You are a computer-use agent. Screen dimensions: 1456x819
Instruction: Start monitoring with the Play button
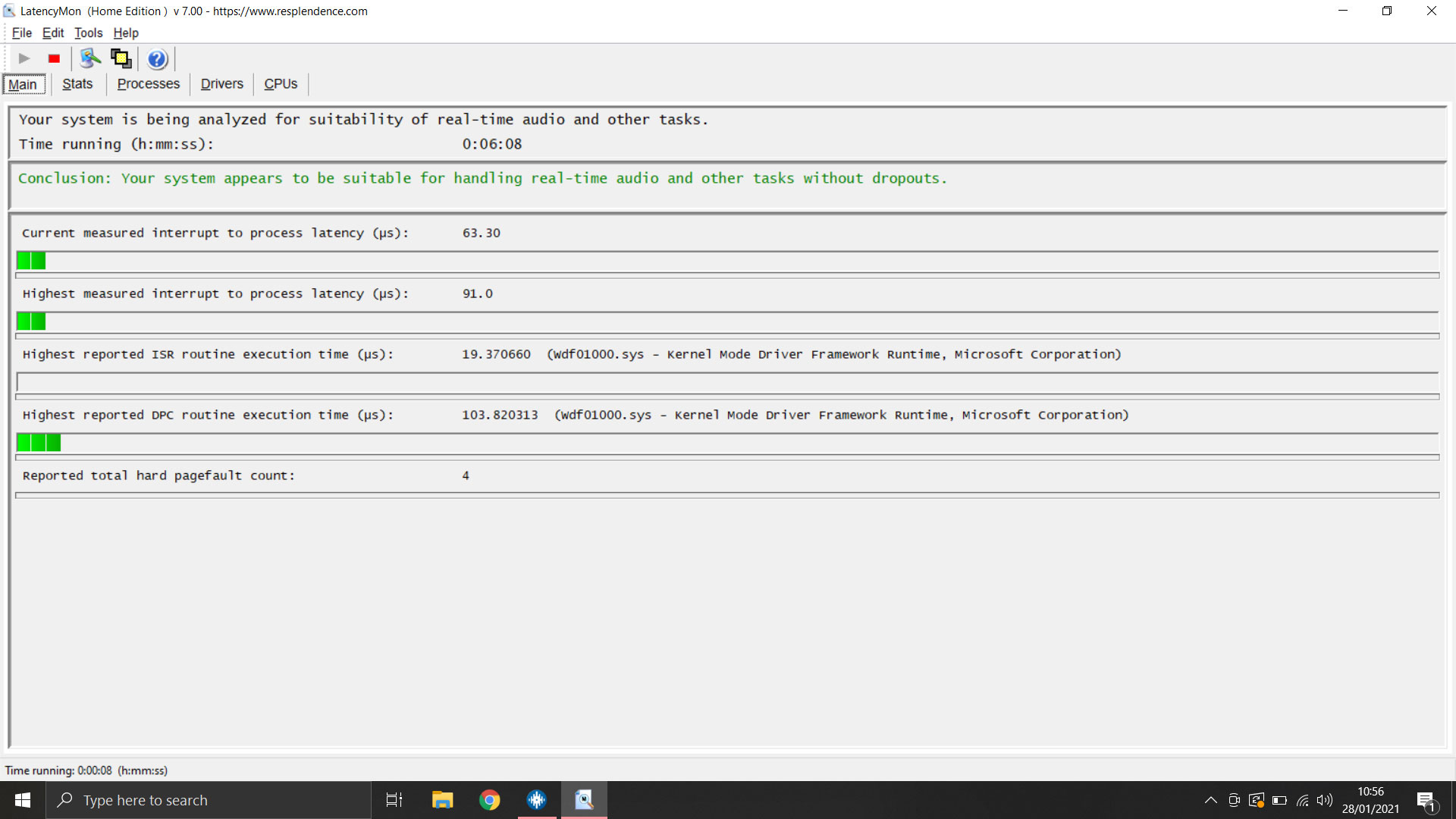tap(23, 58)
